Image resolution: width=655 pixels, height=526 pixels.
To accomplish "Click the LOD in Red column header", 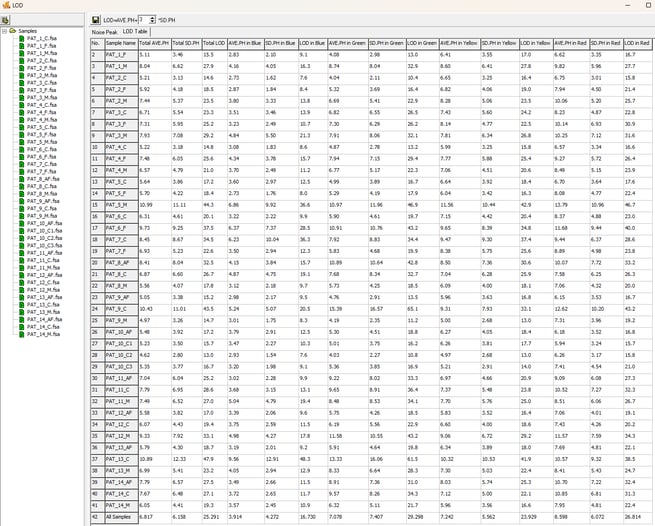I will click(x=637, y=43).
